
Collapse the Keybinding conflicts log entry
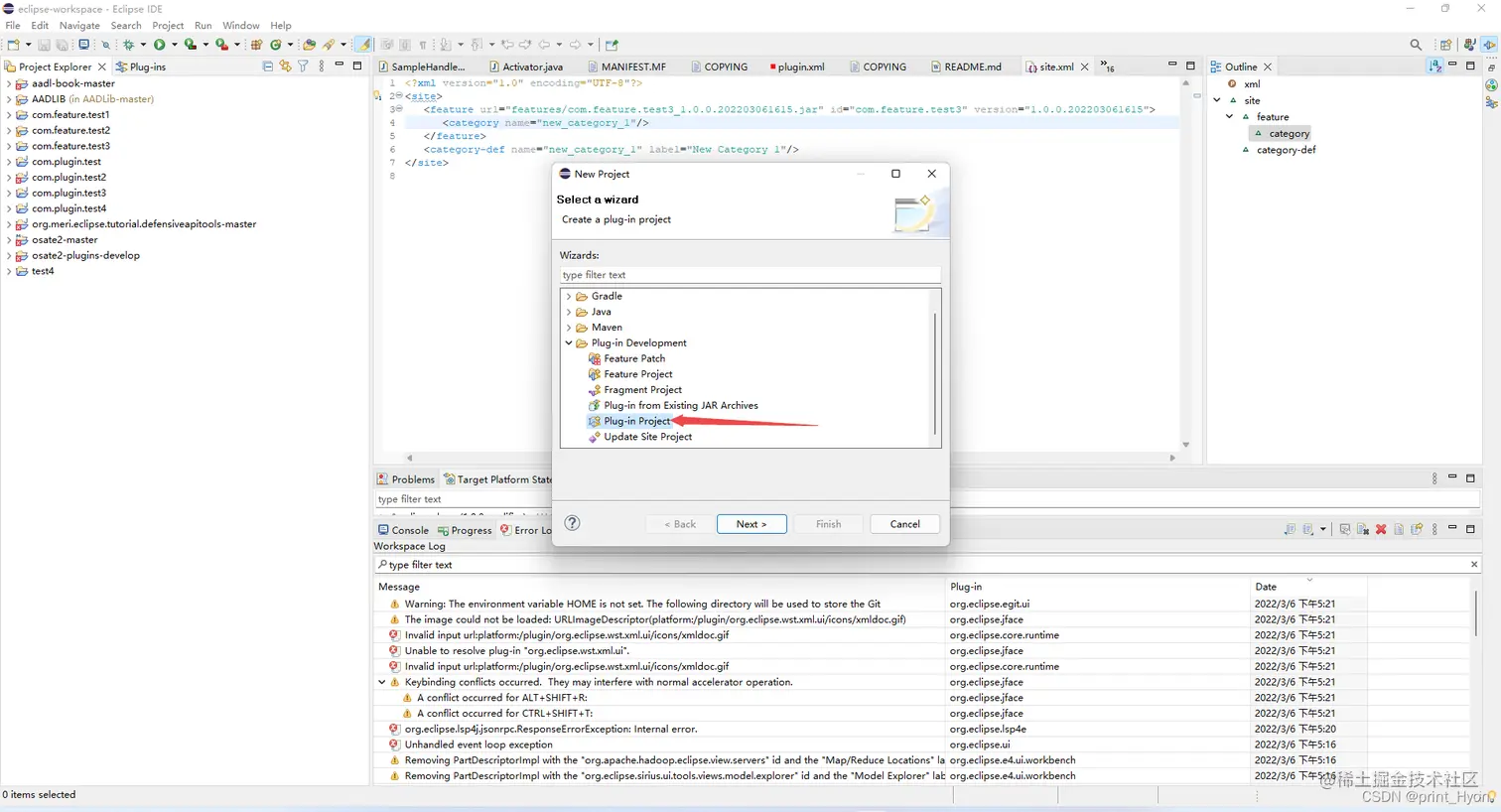[382, 682]
